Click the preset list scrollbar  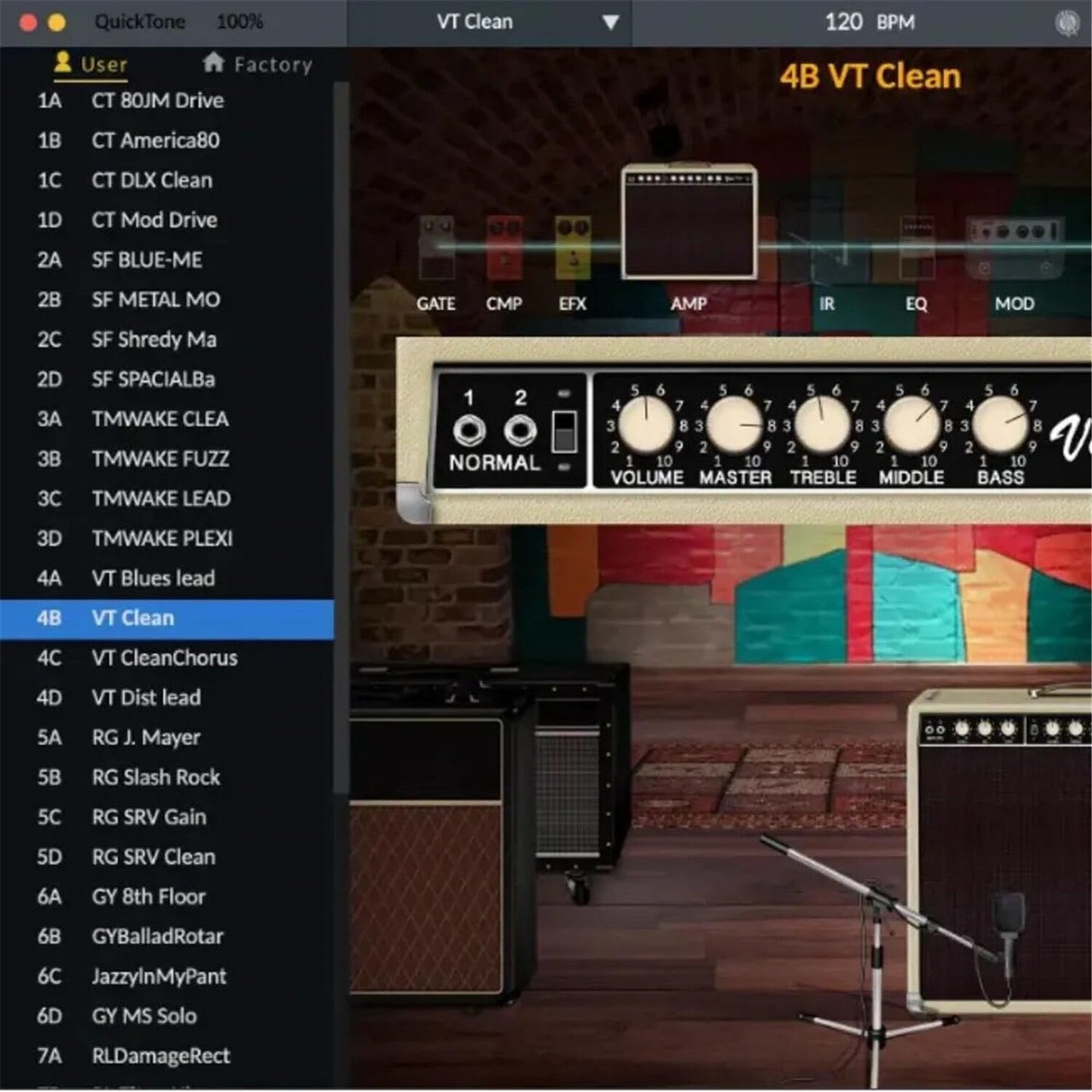tap(341, 438)
